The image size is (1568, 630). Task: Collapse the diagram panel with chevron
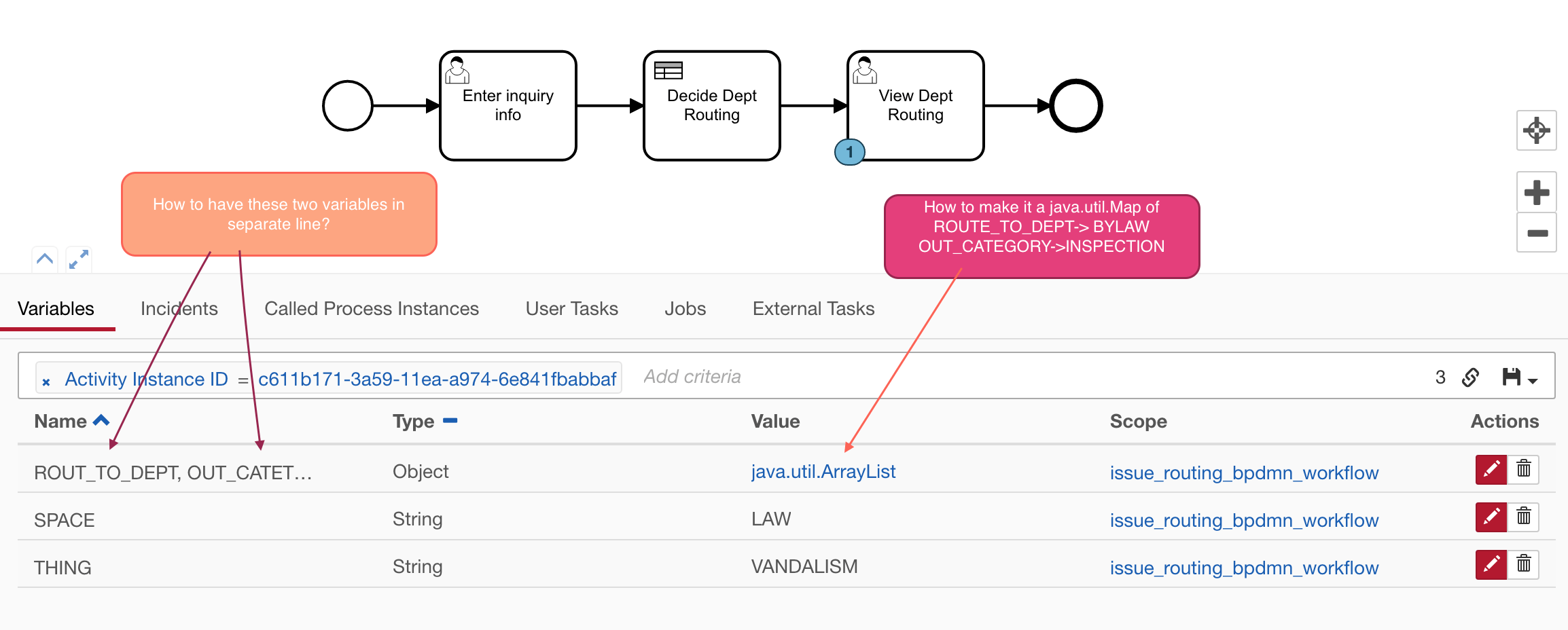click(x=44, y=259)
